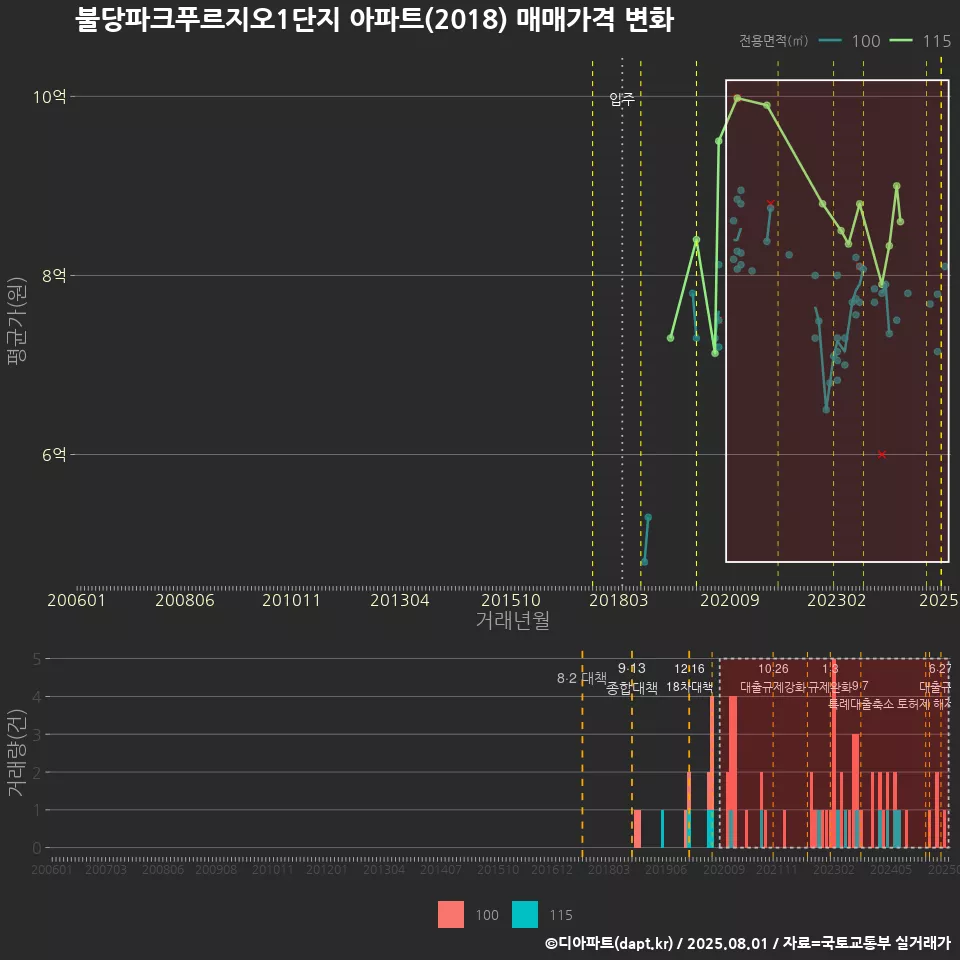Click the 115 line peak point at 10억

[x=737, y=98]
